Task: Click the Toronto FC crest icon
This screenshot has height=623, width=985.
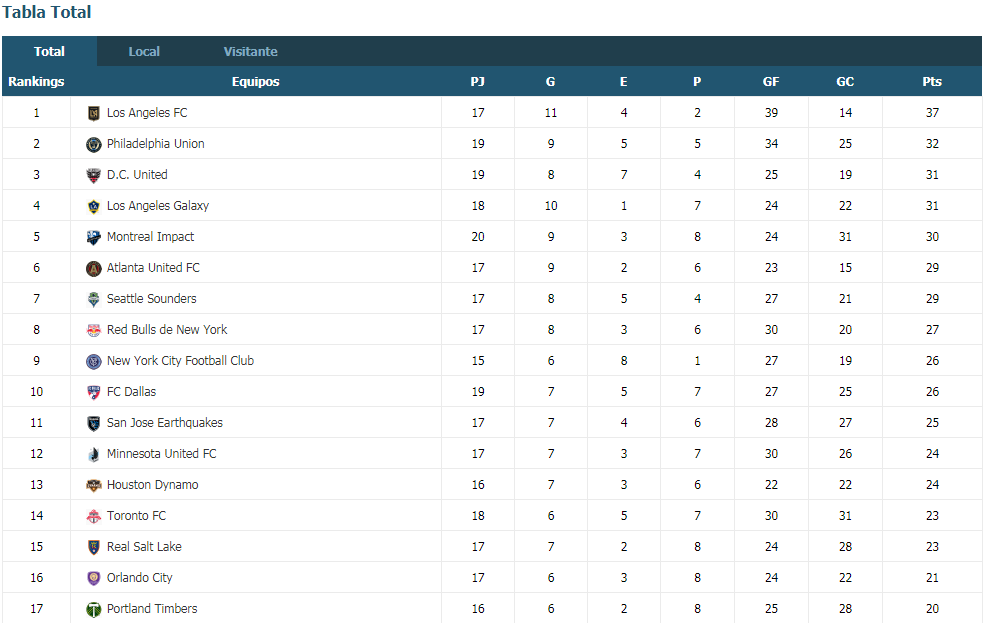Action: [94, 516]
